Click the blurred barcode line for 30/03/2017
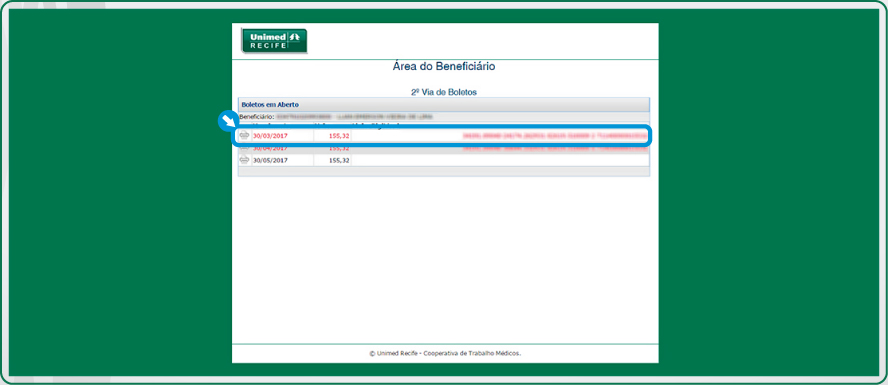 (x=554, y=136)
